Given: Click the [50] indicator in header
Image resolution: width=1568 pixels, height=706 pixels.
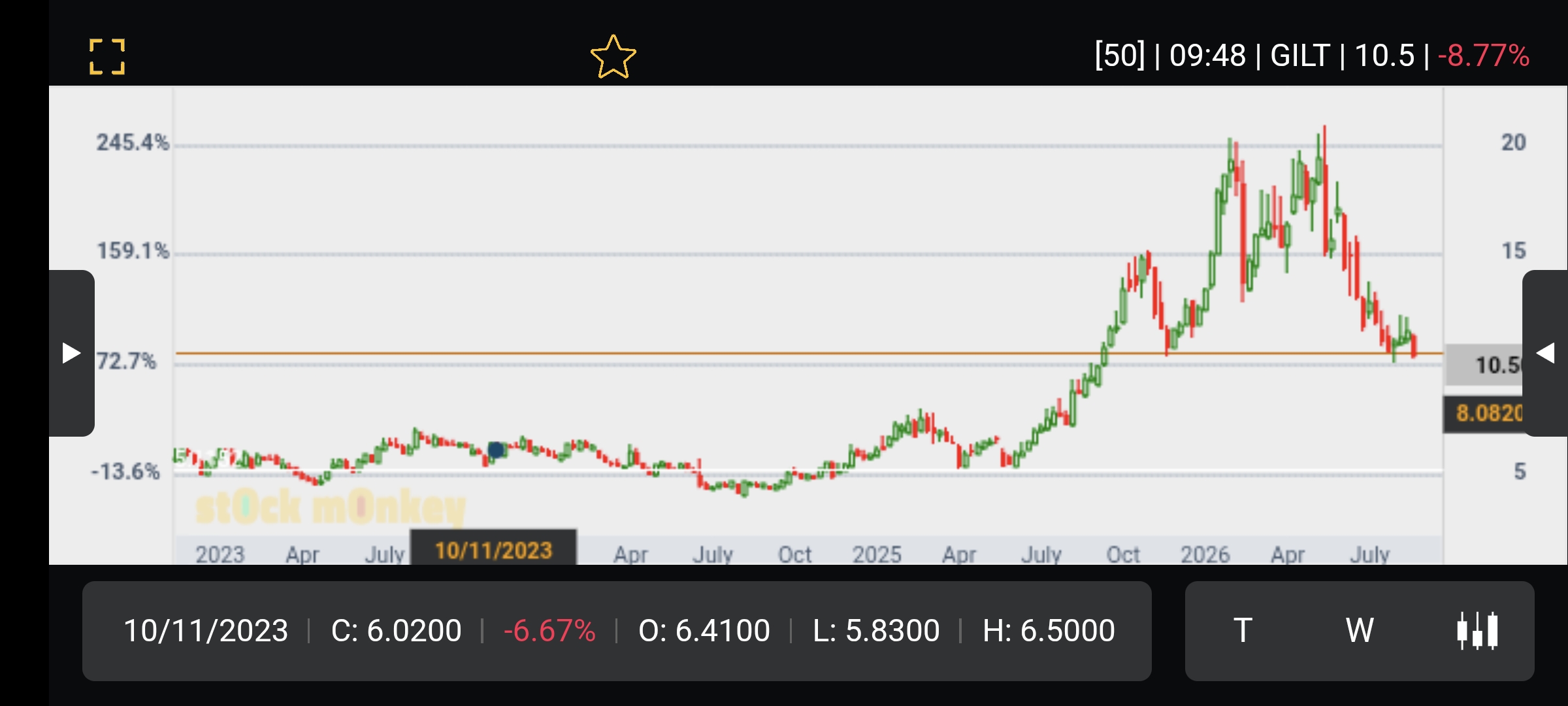Looking at the screenshot, I should pos(1120,56).
